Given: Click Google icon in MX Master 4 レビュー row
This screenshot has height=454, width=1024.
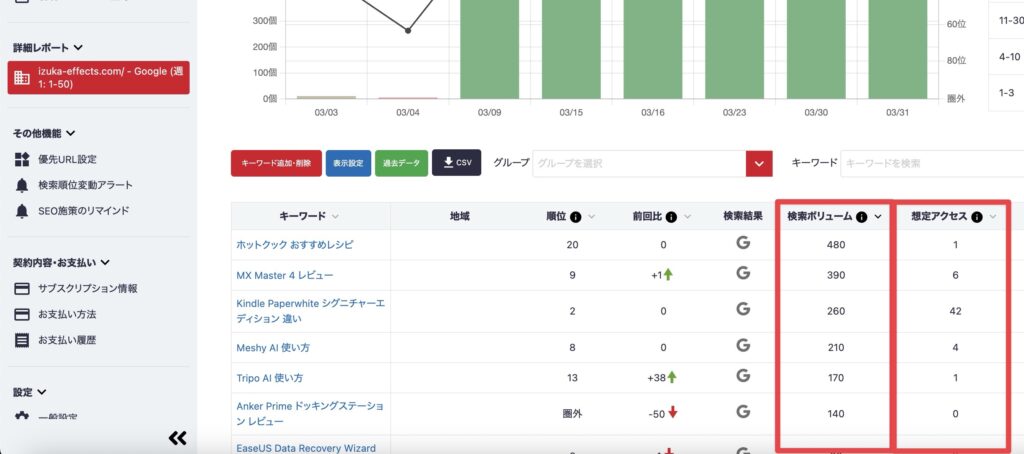Looking at the screenshot, I should pyautogui.click(x=742, y=274).
